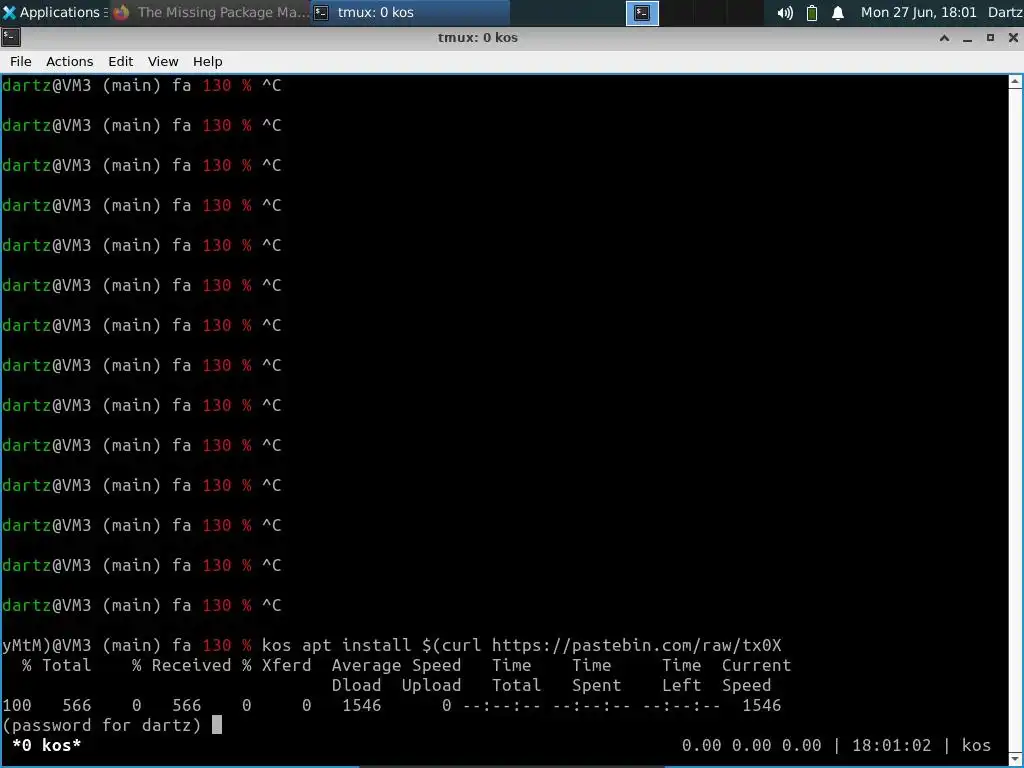Click the topmost 'dartz@VM3' prompt line

[x=142, y=85]
